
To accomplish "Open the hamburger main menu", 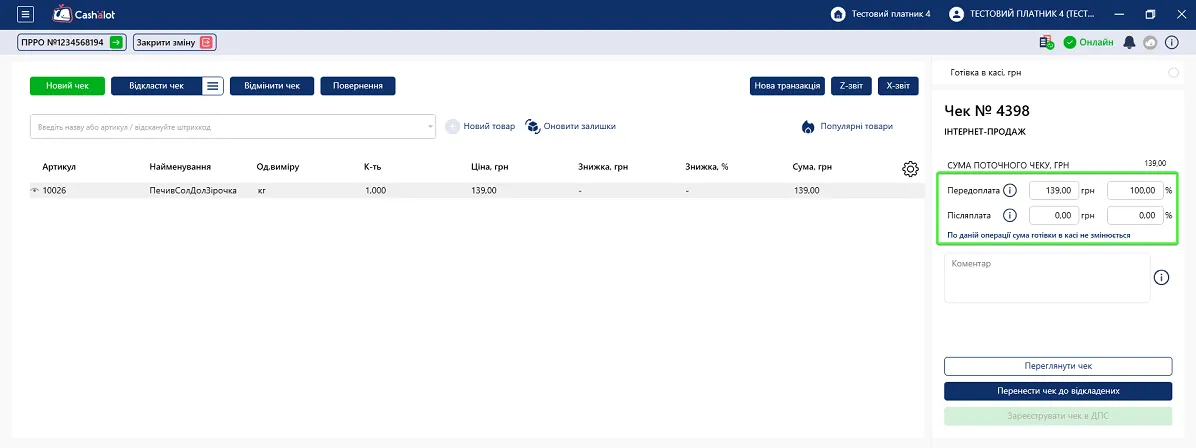I will click(x=25, y=14).
